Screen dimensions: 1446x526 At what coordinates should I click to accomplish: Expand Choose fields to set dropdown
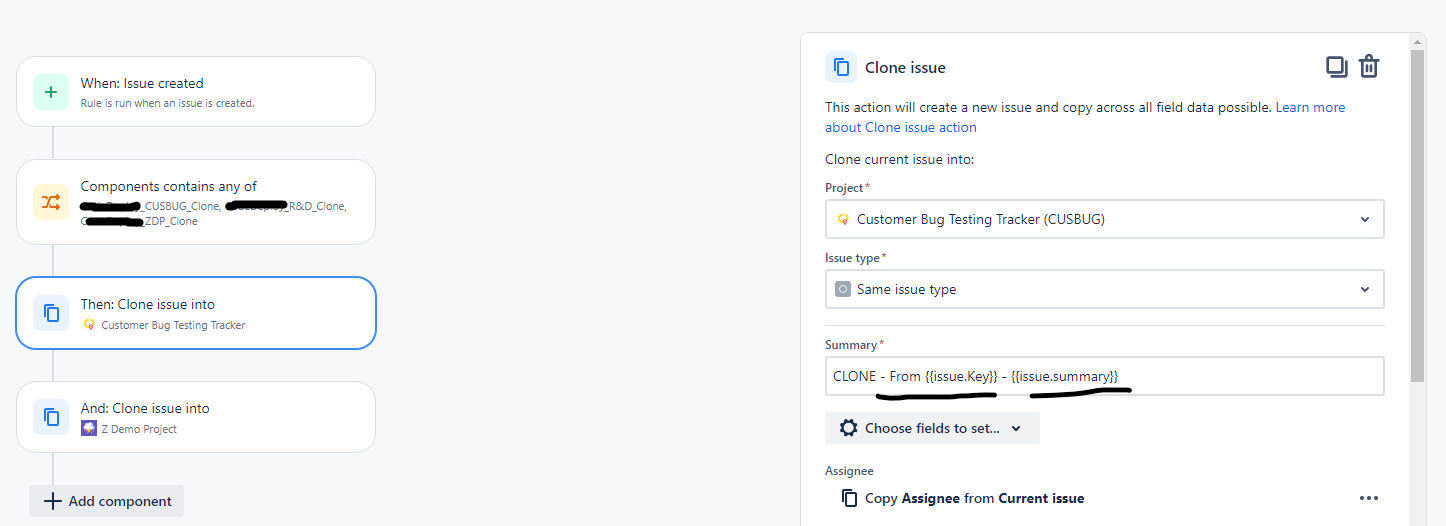(932, 428)
